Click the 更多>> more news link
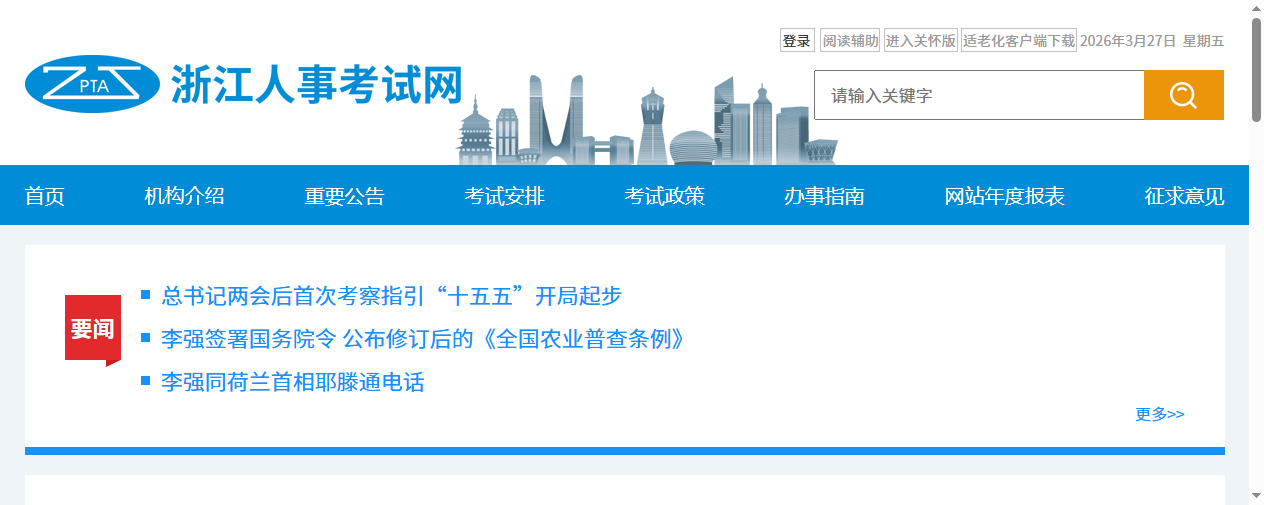1264x505 pixels. pos(1159,414)
